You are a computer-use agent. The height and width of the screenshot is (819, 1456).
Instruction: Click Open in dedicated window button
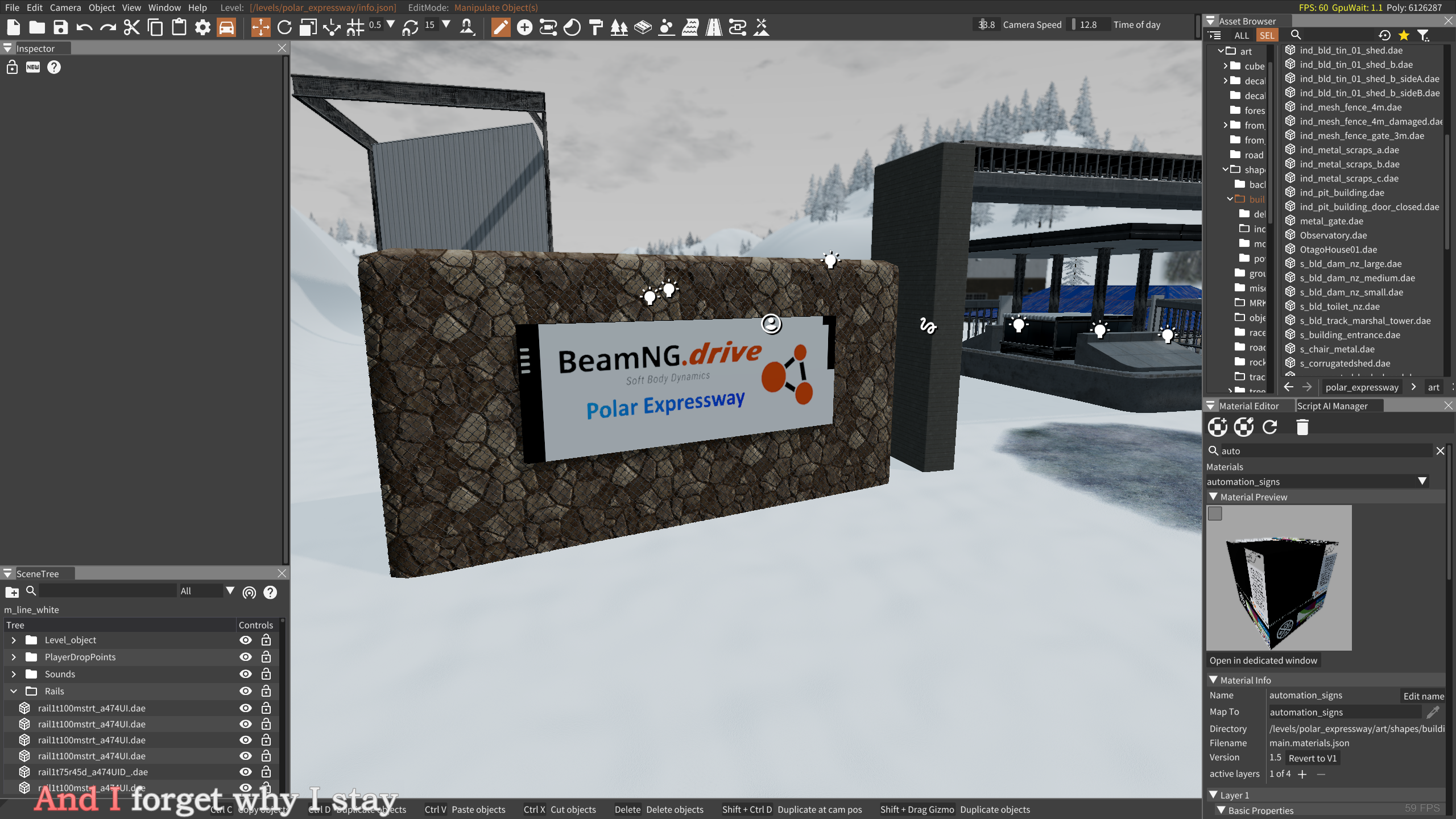pyautogui.click(x=1263, y=660)
